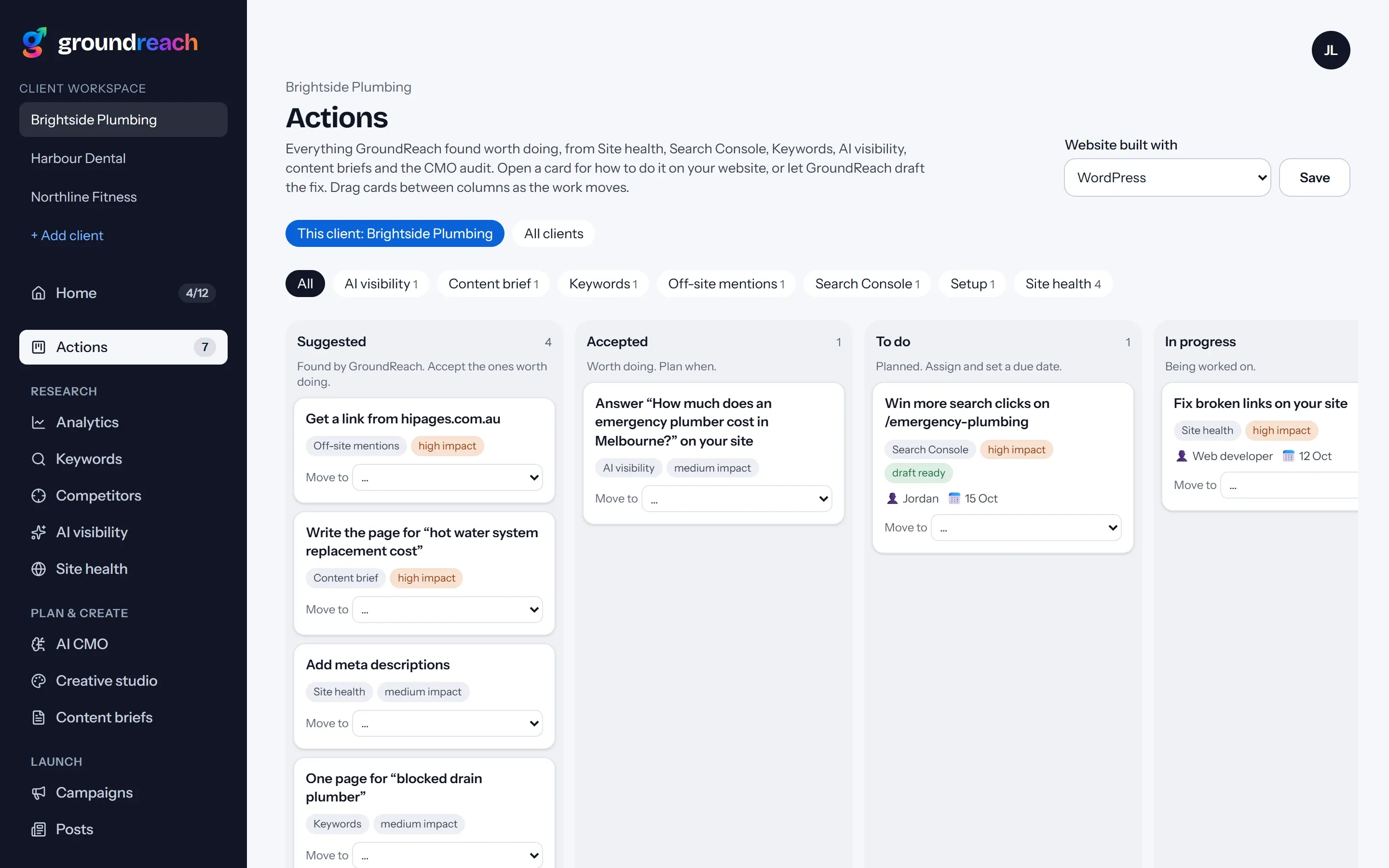Open Move to dropdown on blocked drain plumber card
Image resolution: width=1389 pixels, height=868 pixels.
point(447,855)
